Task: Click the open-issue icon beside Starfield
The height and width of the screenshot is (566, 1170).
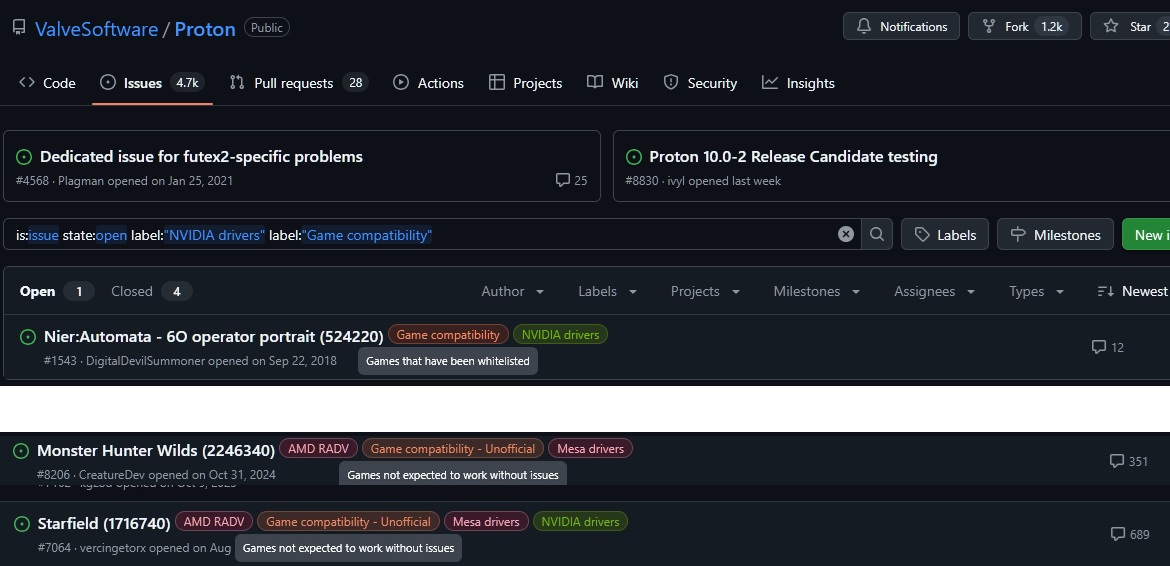Action: tap(22, 523)
